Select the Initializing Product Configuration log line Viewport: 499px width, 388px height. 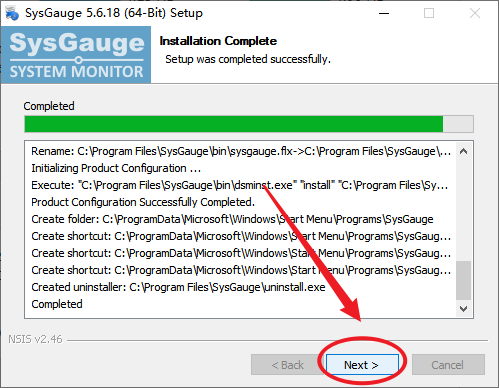click(116, 168)
